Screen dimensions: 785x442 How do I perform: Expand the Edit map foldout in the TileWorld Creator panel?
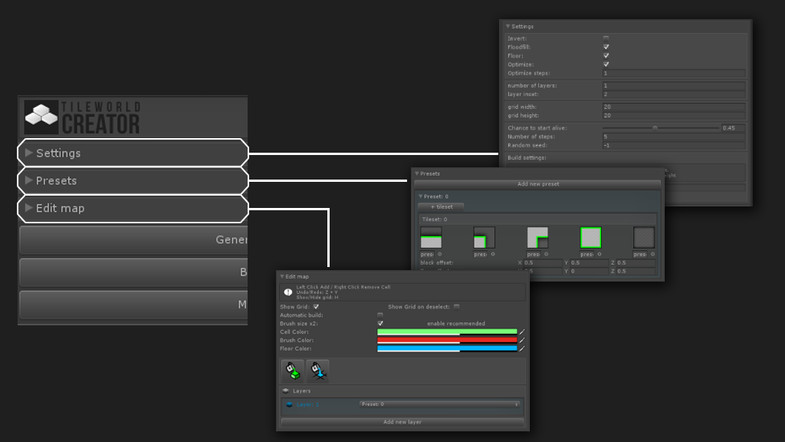[133, 208]
